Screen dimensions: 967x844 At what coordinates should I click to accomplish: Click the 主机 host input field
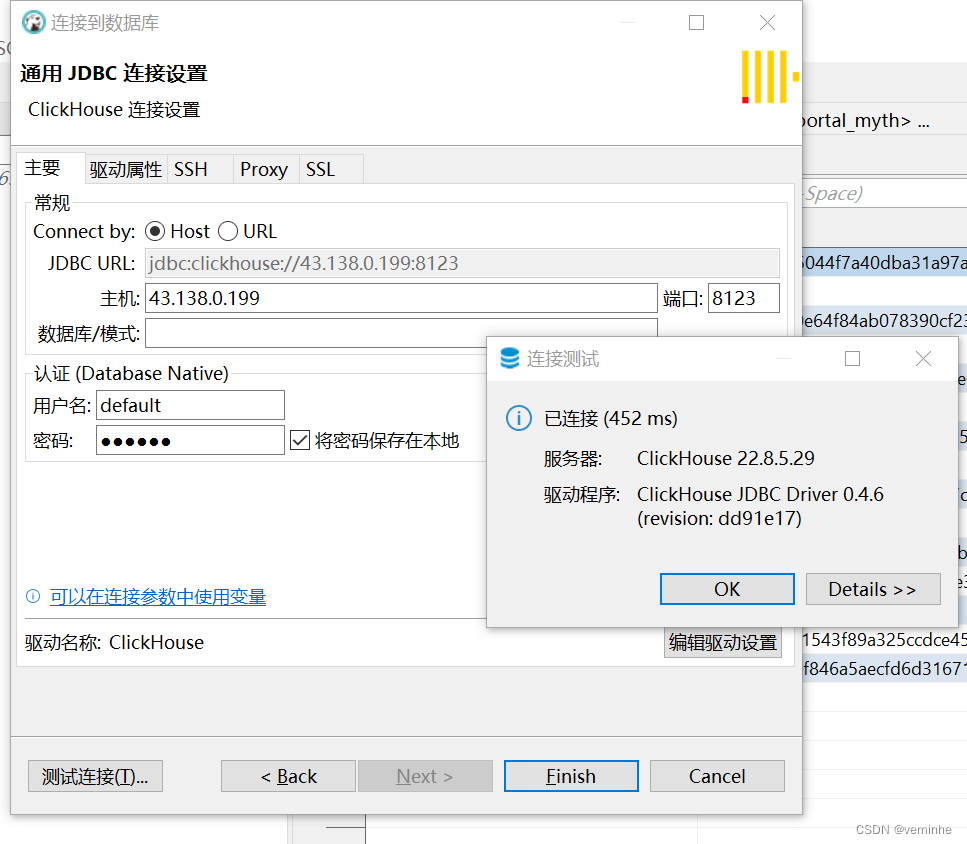coord(401,298)
